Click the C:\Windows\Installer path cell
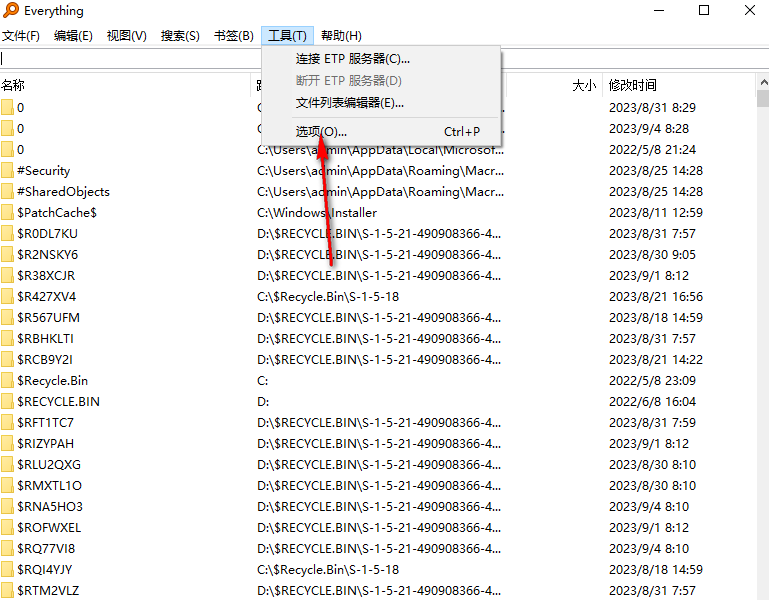 pyautogui.click(x=317, y=213)
